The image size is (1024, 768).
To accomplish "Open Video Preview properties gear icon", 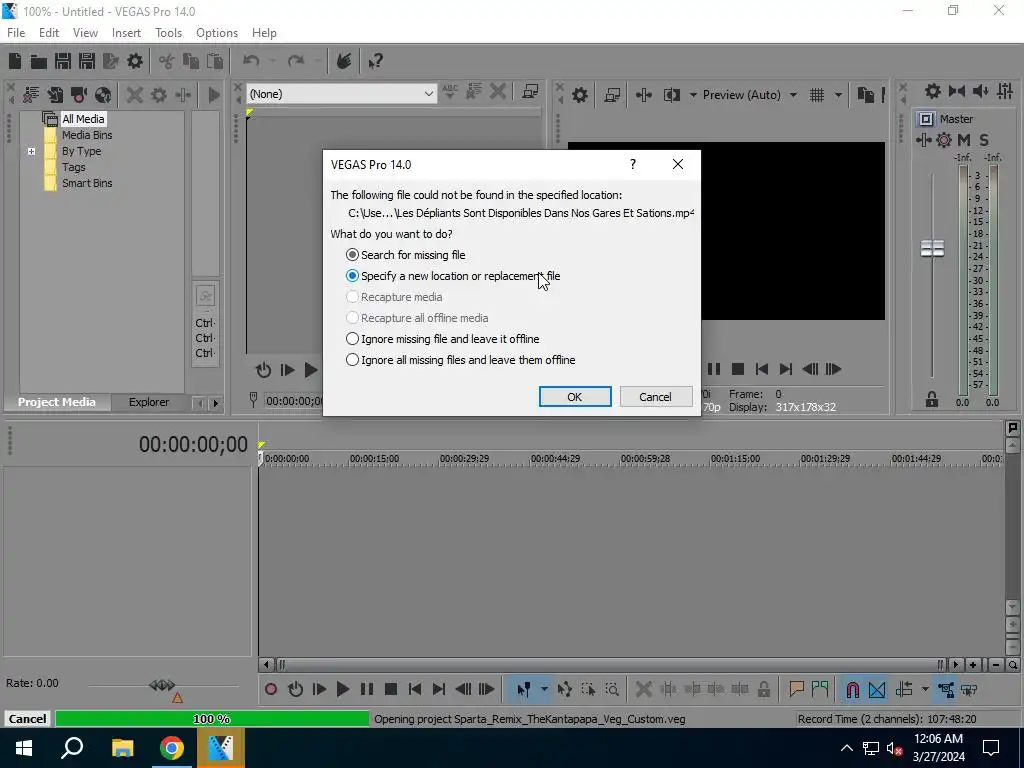I will (580, 95).
